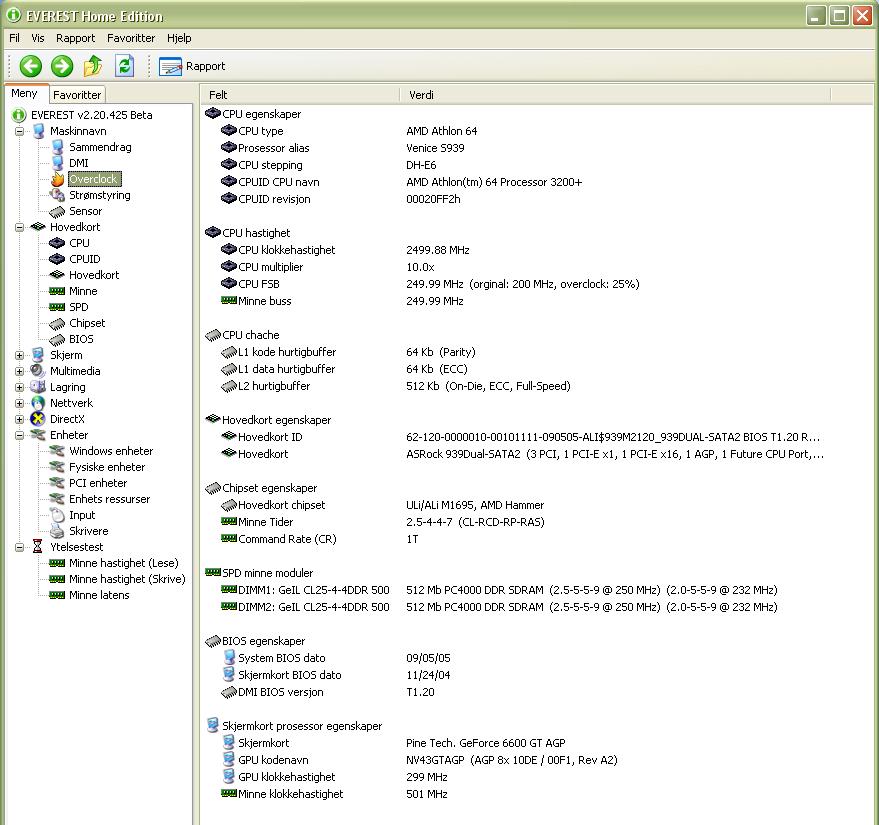Select the Minne memory stick icon
This screenshot has width=879, height=825.
pyautogui.click(x=57, y=291)
